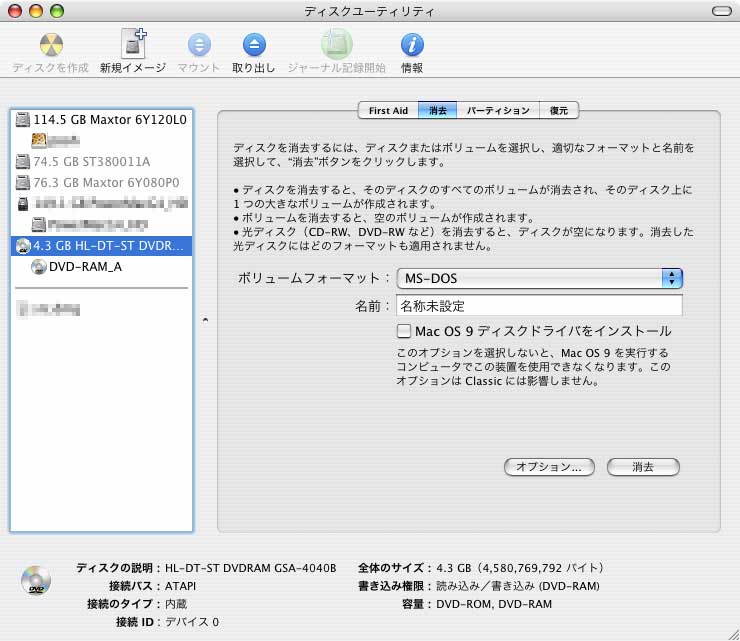Select the 消去 tab

438,111
